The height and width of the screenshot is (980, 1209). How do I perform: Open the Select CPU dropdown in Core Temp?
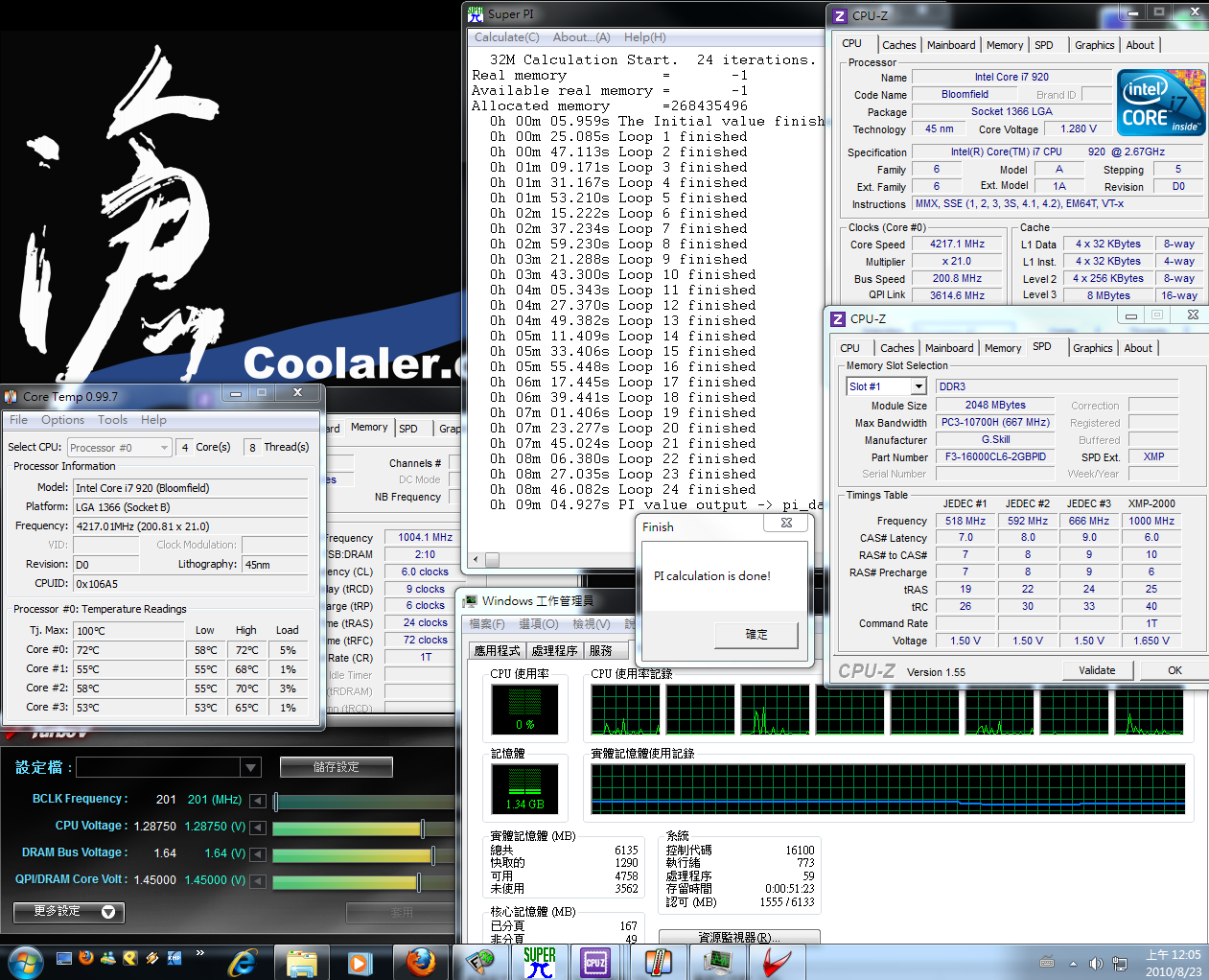tap(120, 448)
